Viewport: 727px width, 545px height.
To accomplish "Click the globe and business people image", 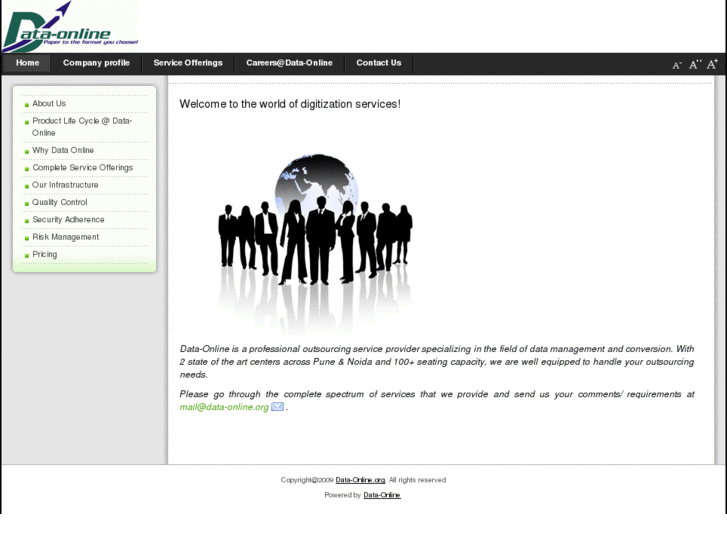I will click(315, 242).
